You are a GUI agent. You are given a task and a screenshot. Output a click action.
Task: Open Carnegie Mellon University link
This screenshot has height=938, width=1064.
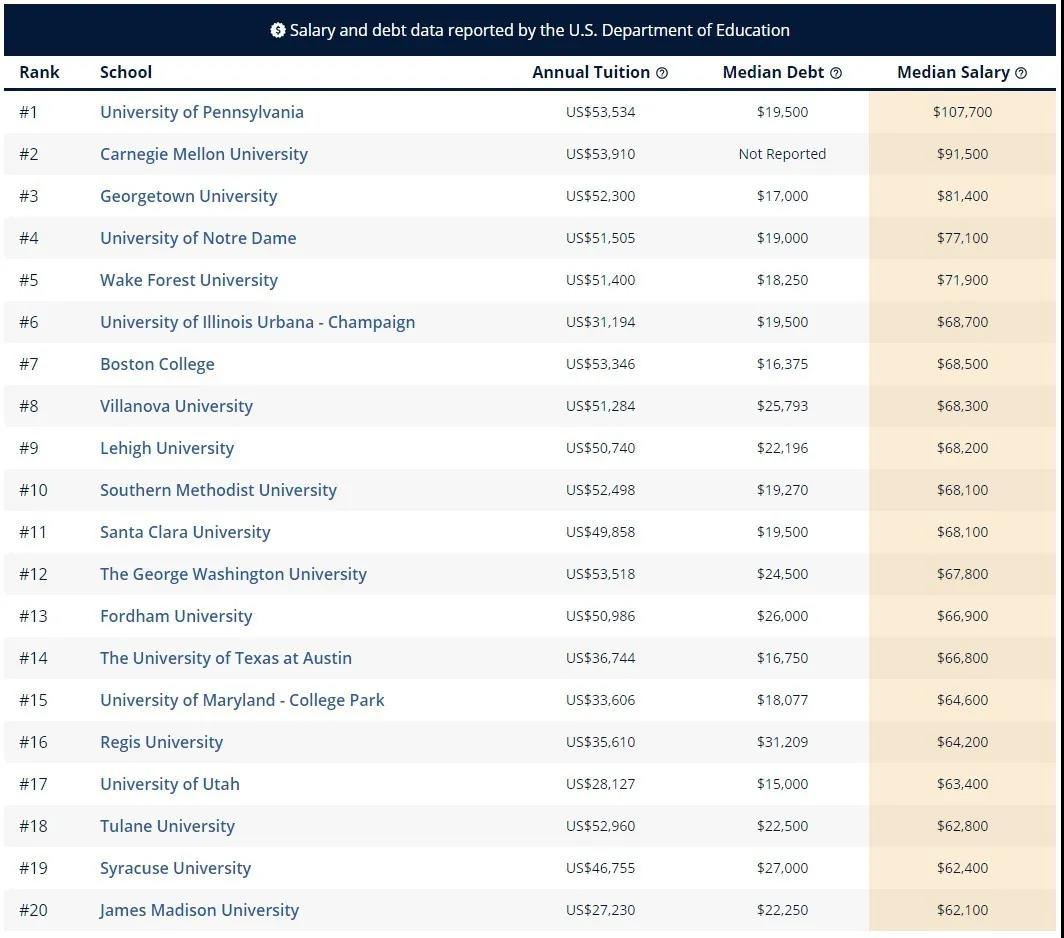(x=204, y=154)
